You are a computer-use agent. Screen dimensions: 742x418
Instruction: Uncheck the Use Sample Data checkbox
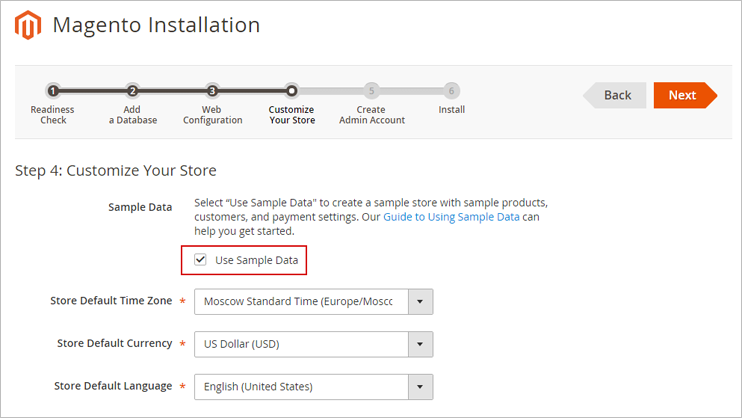point(200,259)
